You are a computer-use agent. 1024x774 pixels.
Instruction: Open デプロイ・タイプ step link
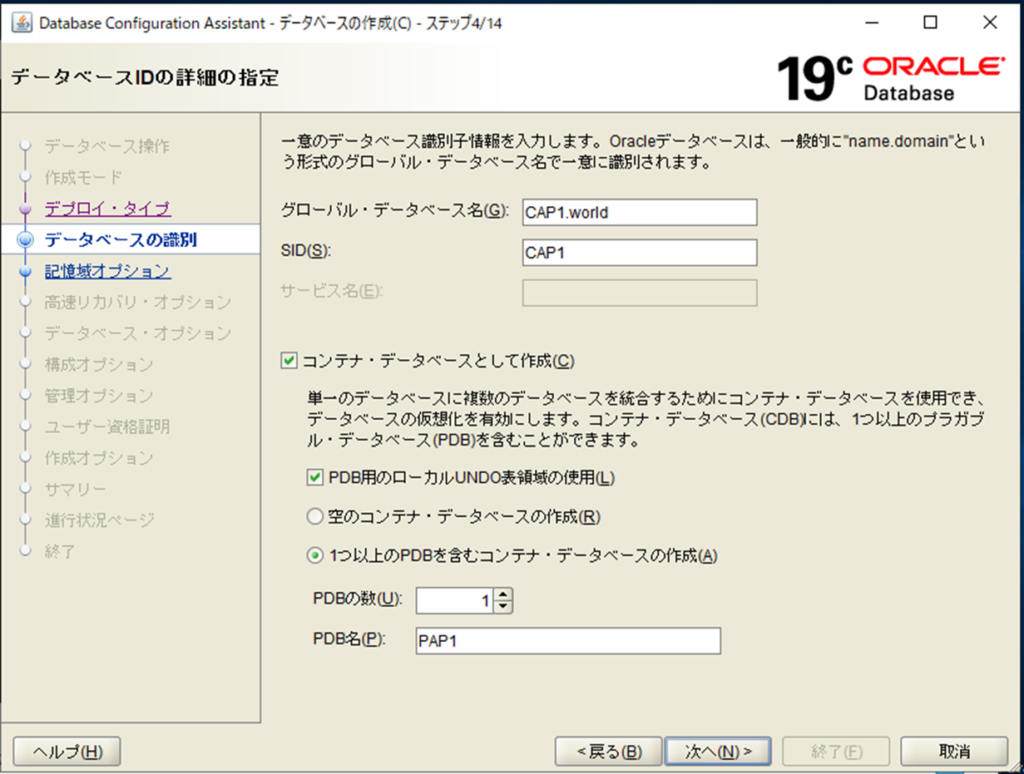108,209
